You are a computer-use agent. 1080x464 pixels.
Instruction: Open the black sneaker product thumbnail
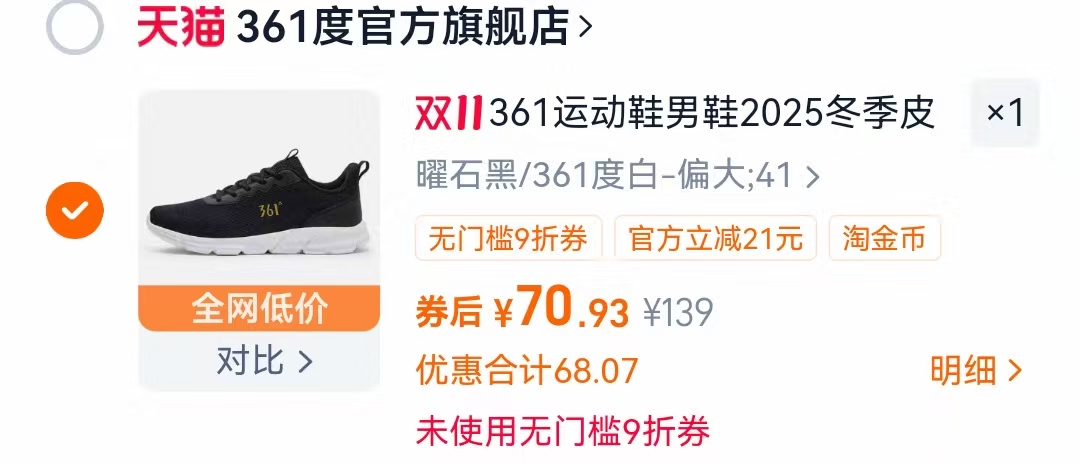point(259,187)
